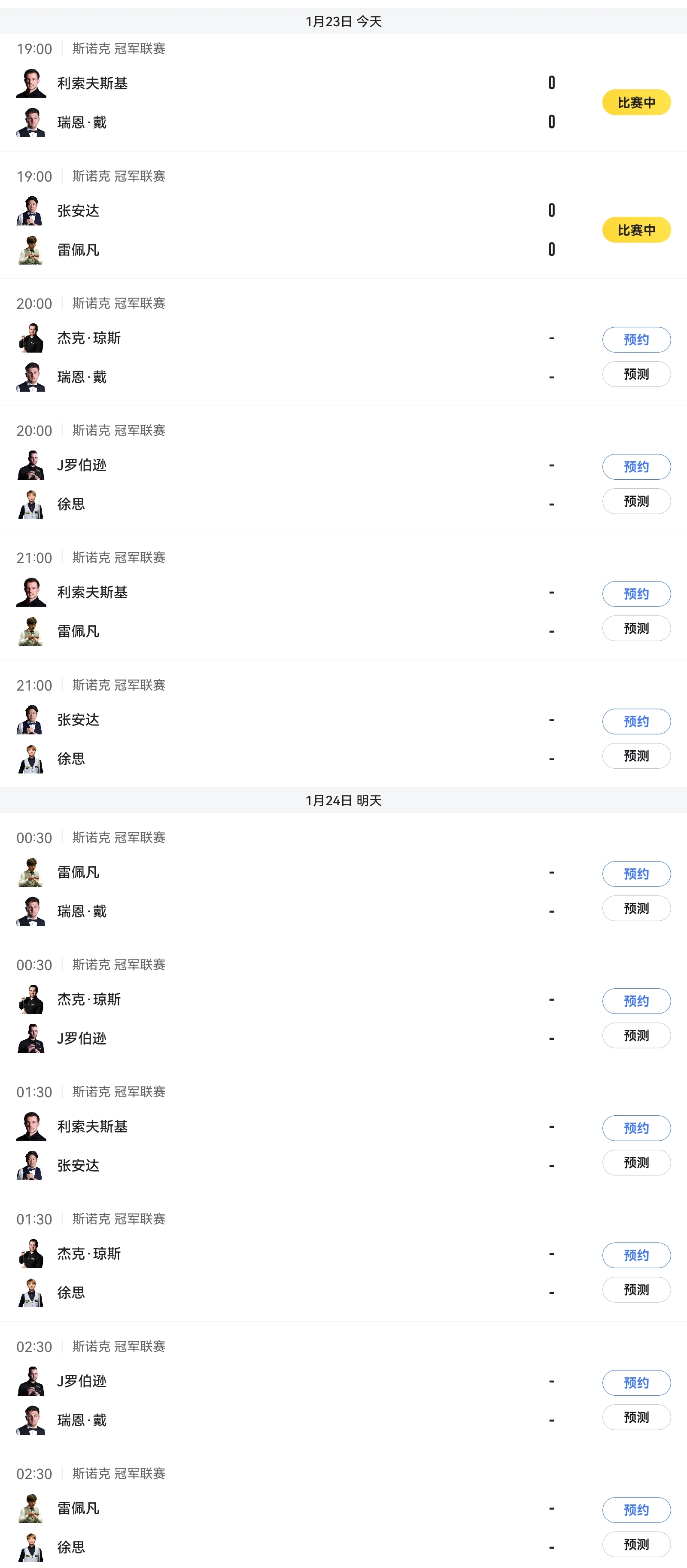
Task: Reserve (预约) 02:30 J罗伯逊 vs 瑞恩·戴 match
Action: [x=636, y=1382]
